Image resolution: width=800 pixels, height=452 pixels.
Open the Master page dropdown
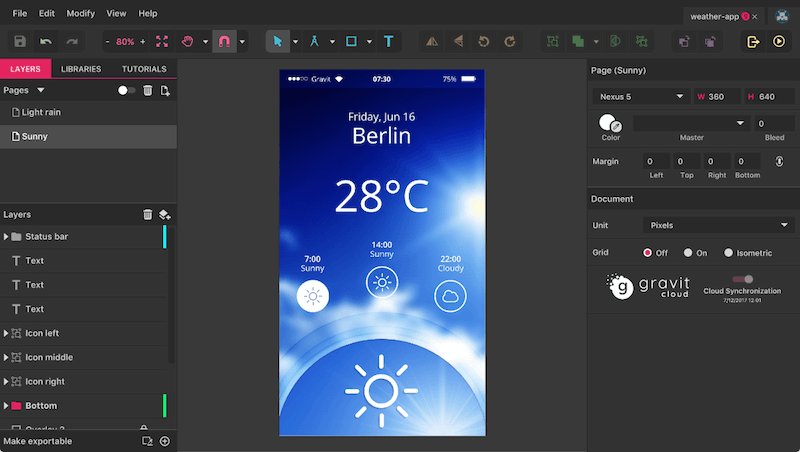point(691,123)
